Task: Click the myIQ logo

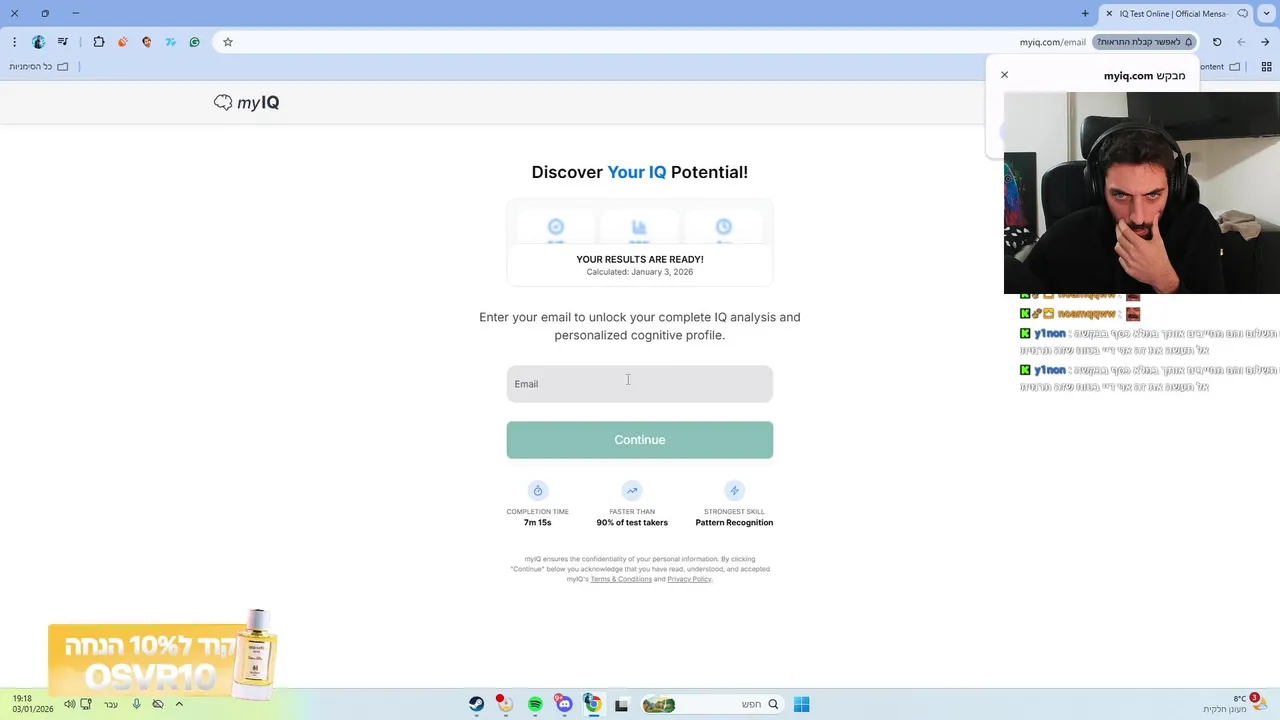Action: 246,102
